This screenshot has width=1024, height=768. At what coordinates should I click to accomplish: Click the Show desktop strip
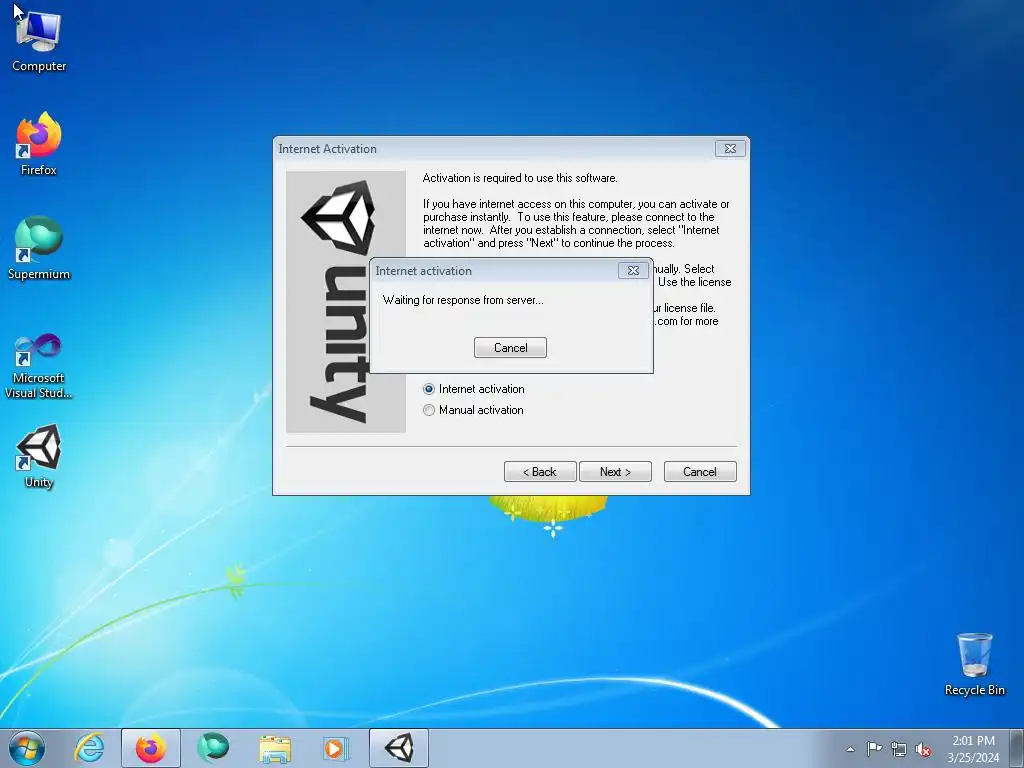coord(1017,748)
